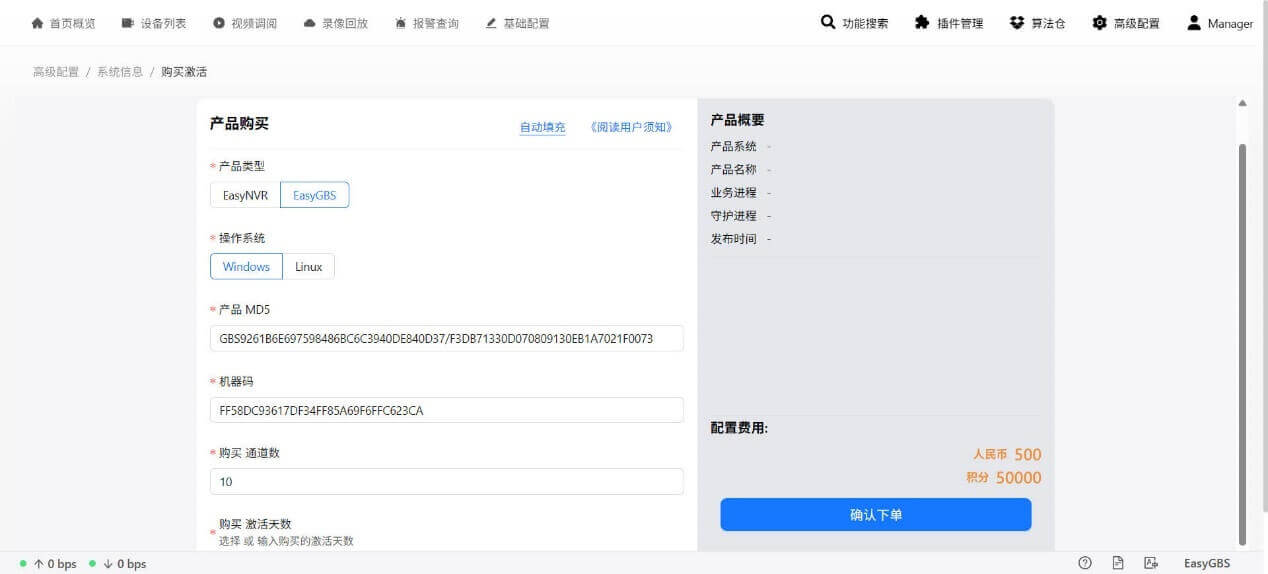Click the 购买激活 breadcrumb text
Image resolution: width=1268 pixels, height=574 pixels.
[x=184, y=72]
